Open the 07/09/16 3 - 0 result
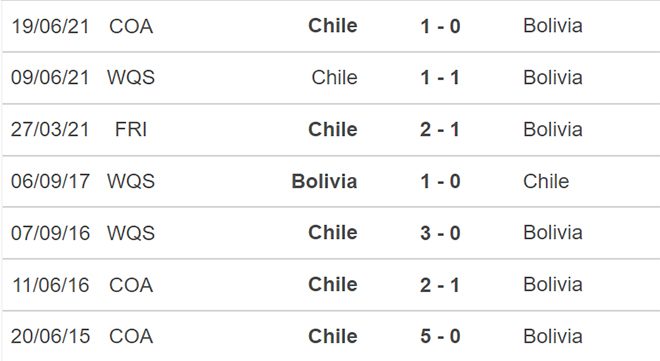This screenshot has height=361, width=660. pyautogui.click(x=440, y=233)
